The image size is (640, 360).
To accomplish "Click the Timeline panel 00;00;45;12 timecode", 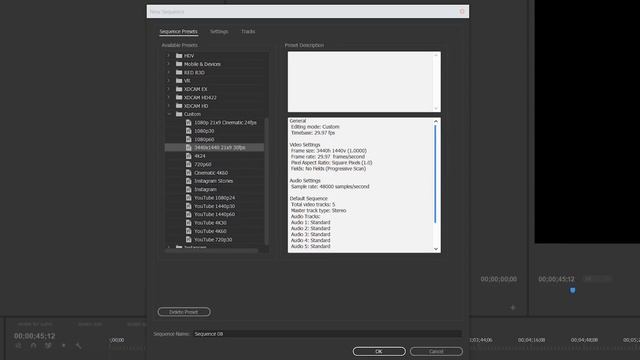I will point(34,336).
